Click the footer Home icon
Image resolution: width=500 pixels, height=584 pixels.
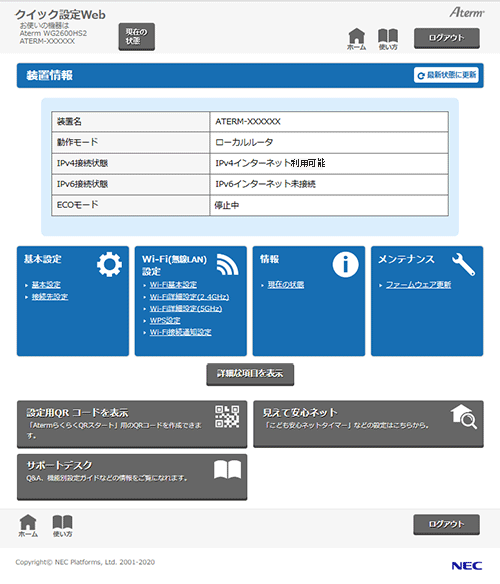point(28,526)
